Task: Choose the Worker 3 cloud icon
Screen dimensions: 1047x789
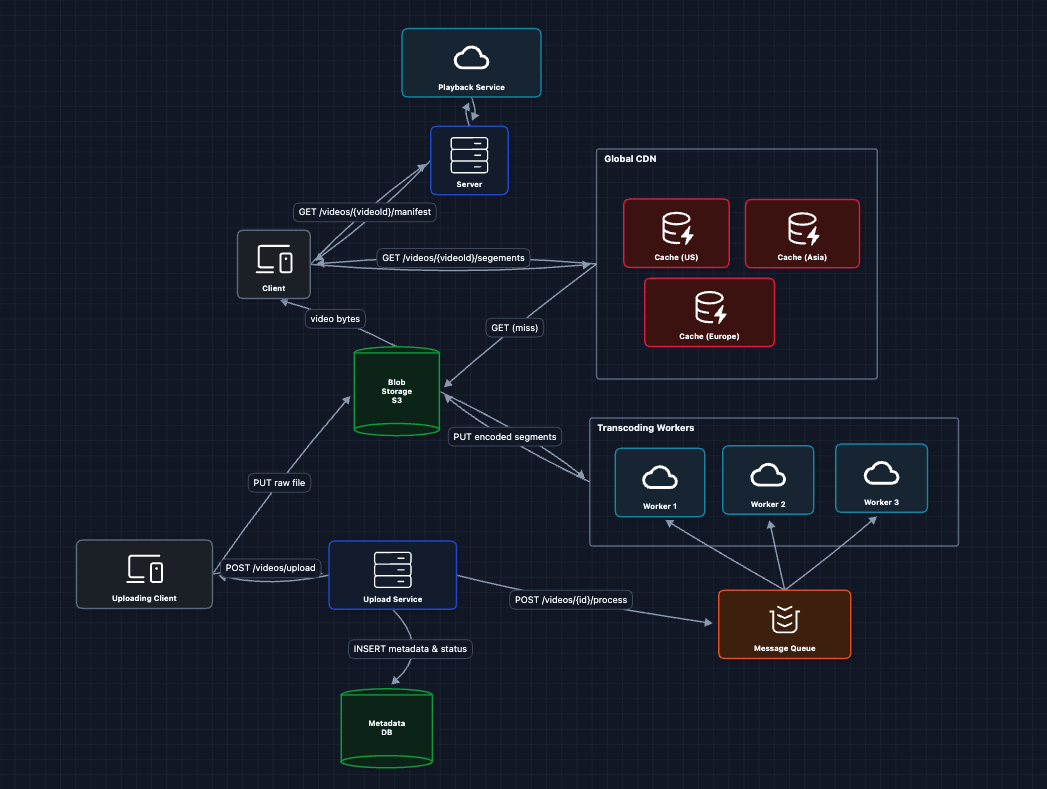Action: 881,472
